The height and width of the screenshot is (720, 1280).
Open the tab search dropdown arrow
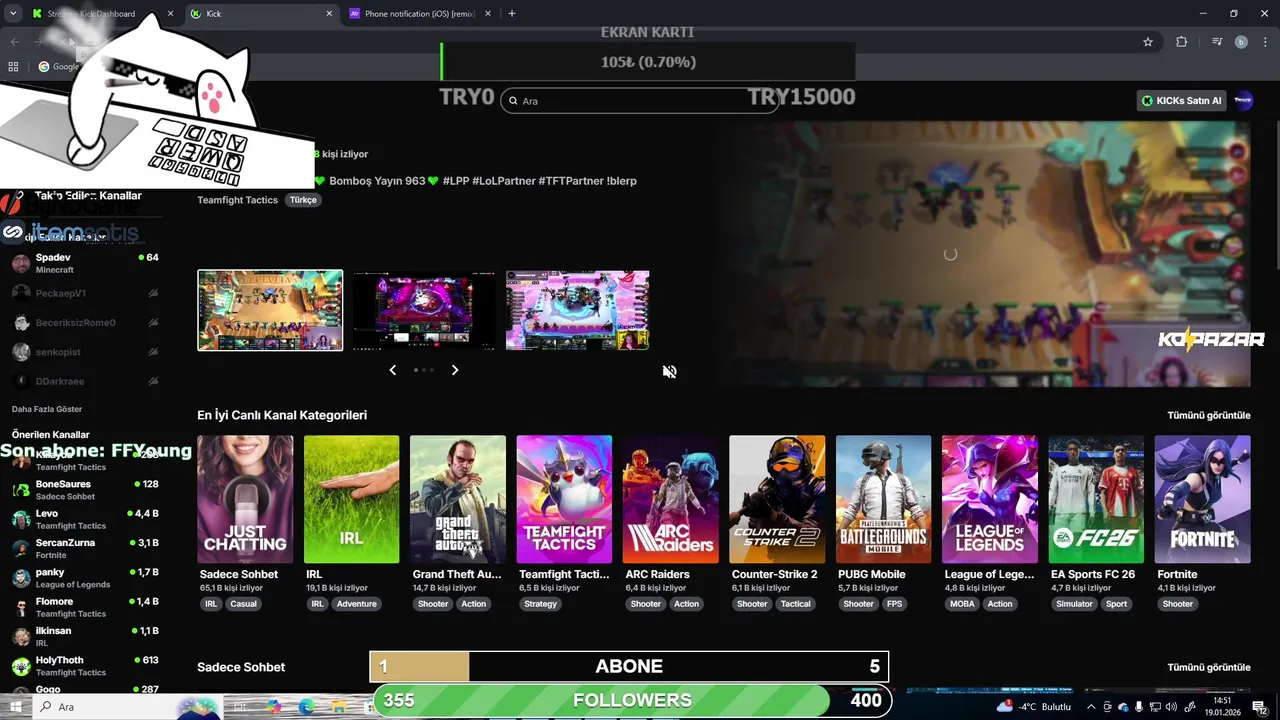point(13,14)
